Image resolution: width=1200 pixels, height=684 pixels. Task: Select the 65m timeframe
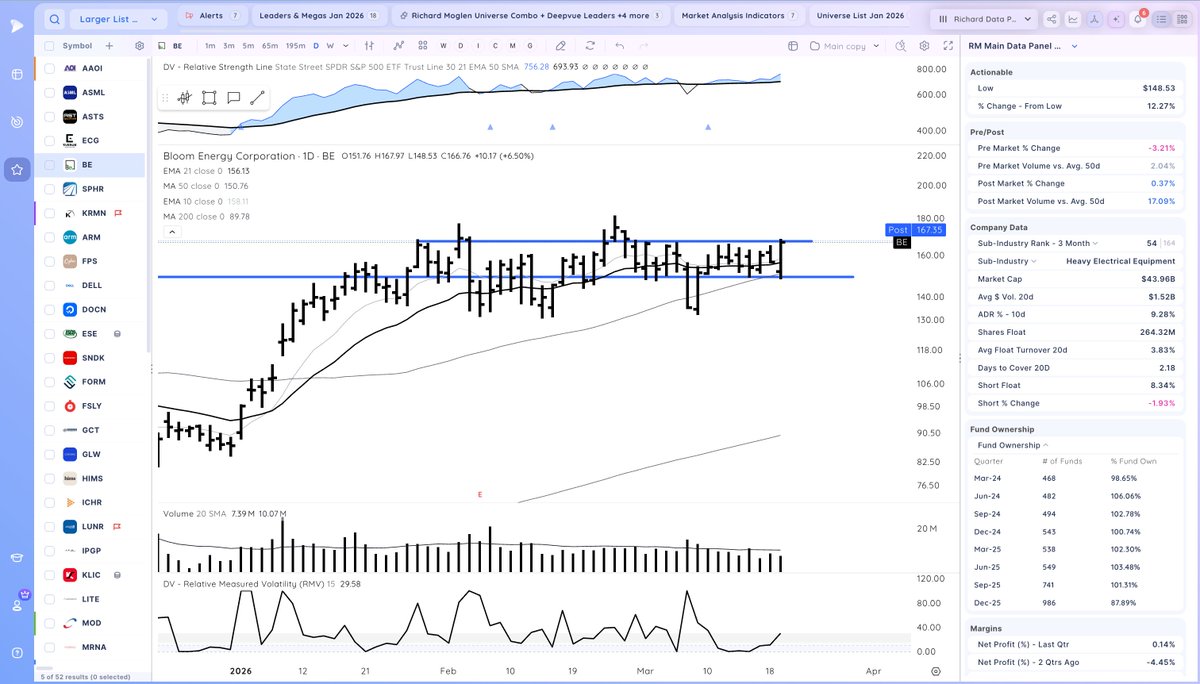[270, 46]
